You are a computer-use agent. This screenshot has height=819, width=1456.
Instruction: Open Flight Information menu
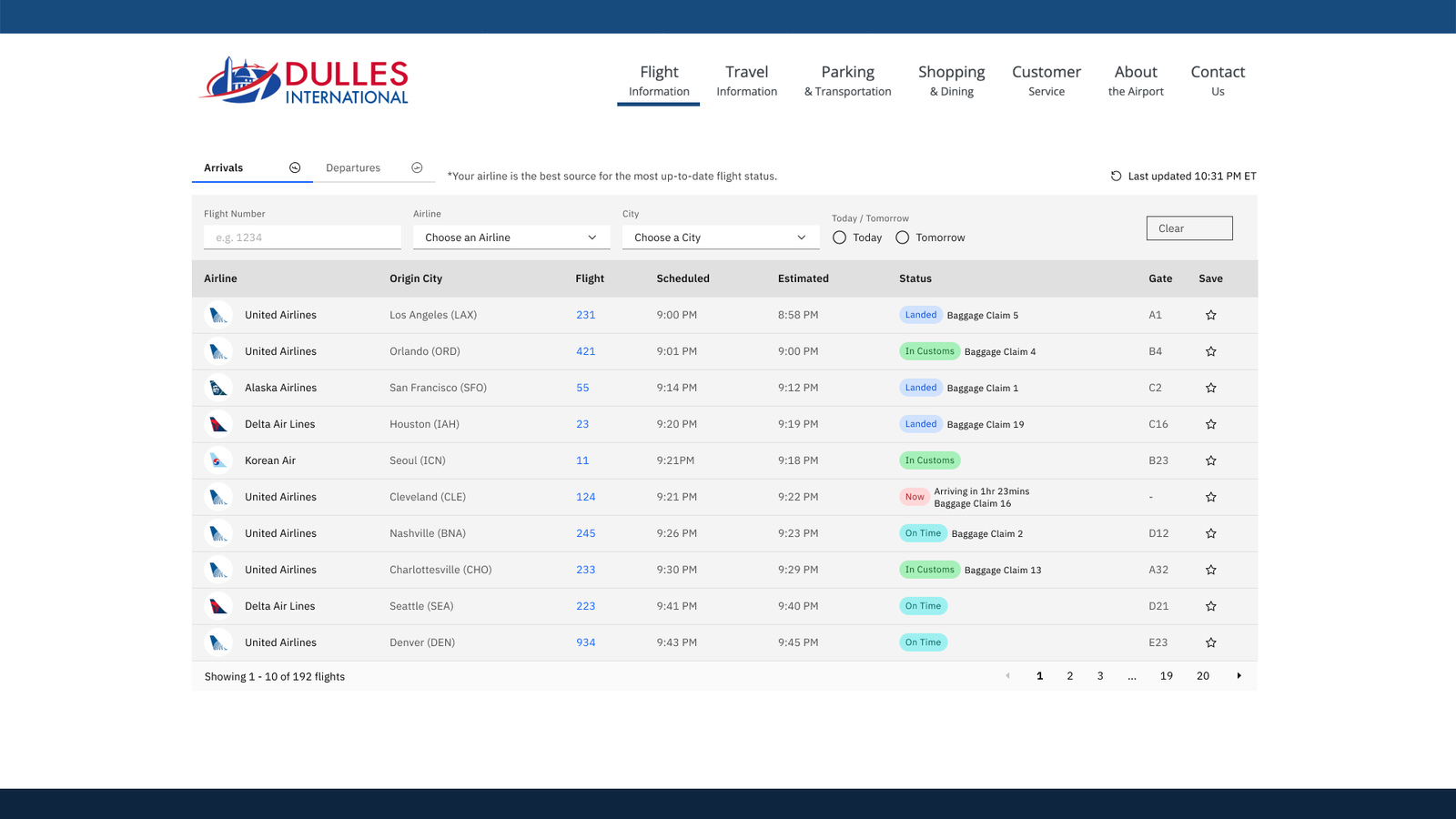(659, 80)
